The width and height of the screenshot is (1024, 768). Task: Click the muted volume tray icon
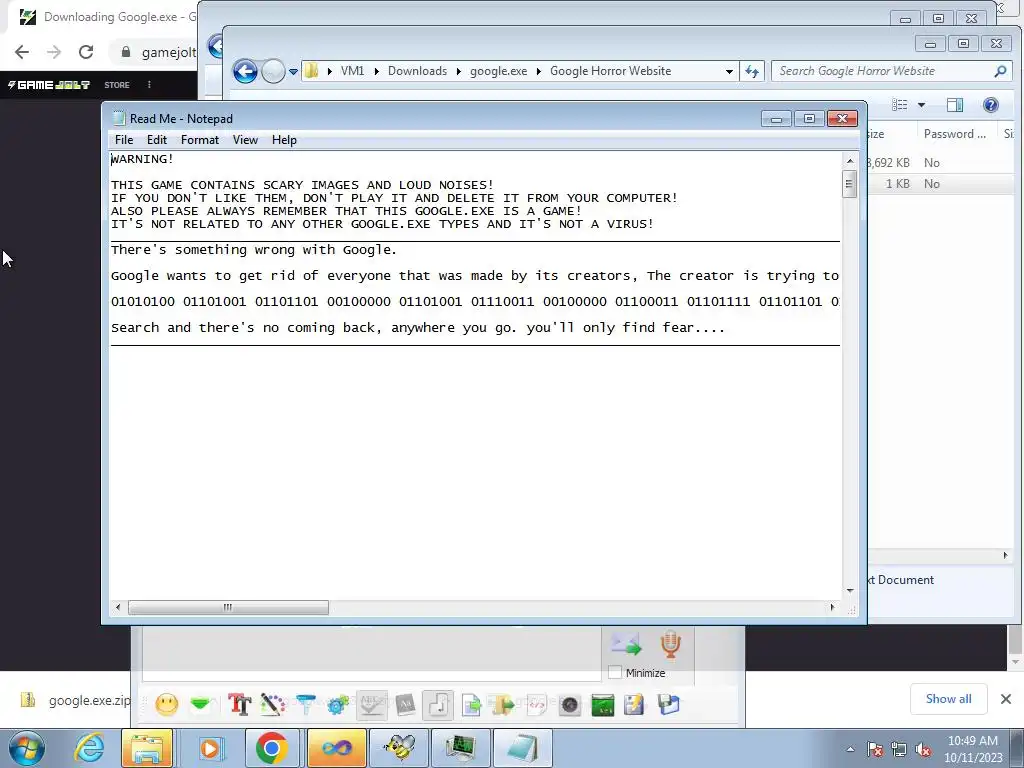(x=923, y=749)
